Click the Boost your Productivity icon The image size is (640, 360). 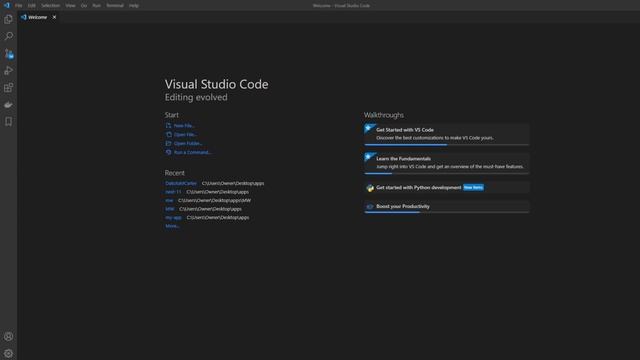(370, 207)
